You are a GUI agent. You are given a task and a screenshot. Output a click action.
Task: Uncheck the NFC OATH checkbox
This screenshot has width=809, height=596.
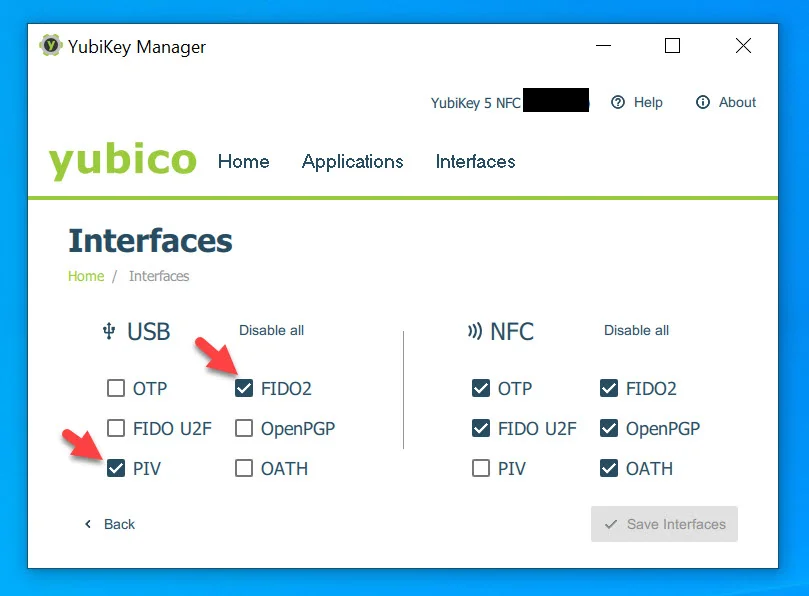tap(609, 468)
